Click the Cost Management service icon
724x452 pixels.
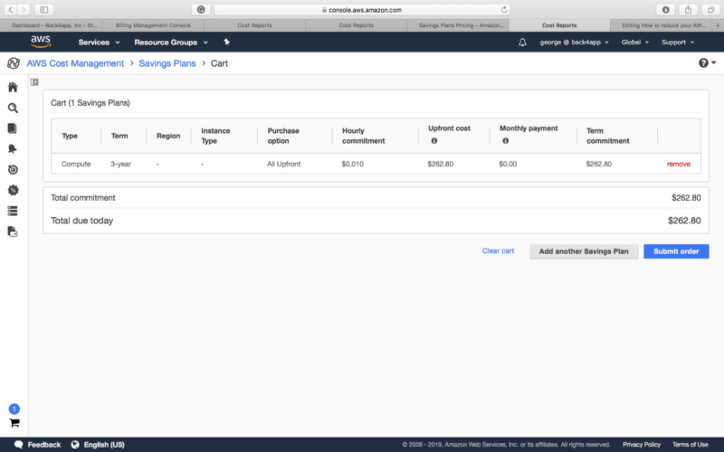point(13,63)
